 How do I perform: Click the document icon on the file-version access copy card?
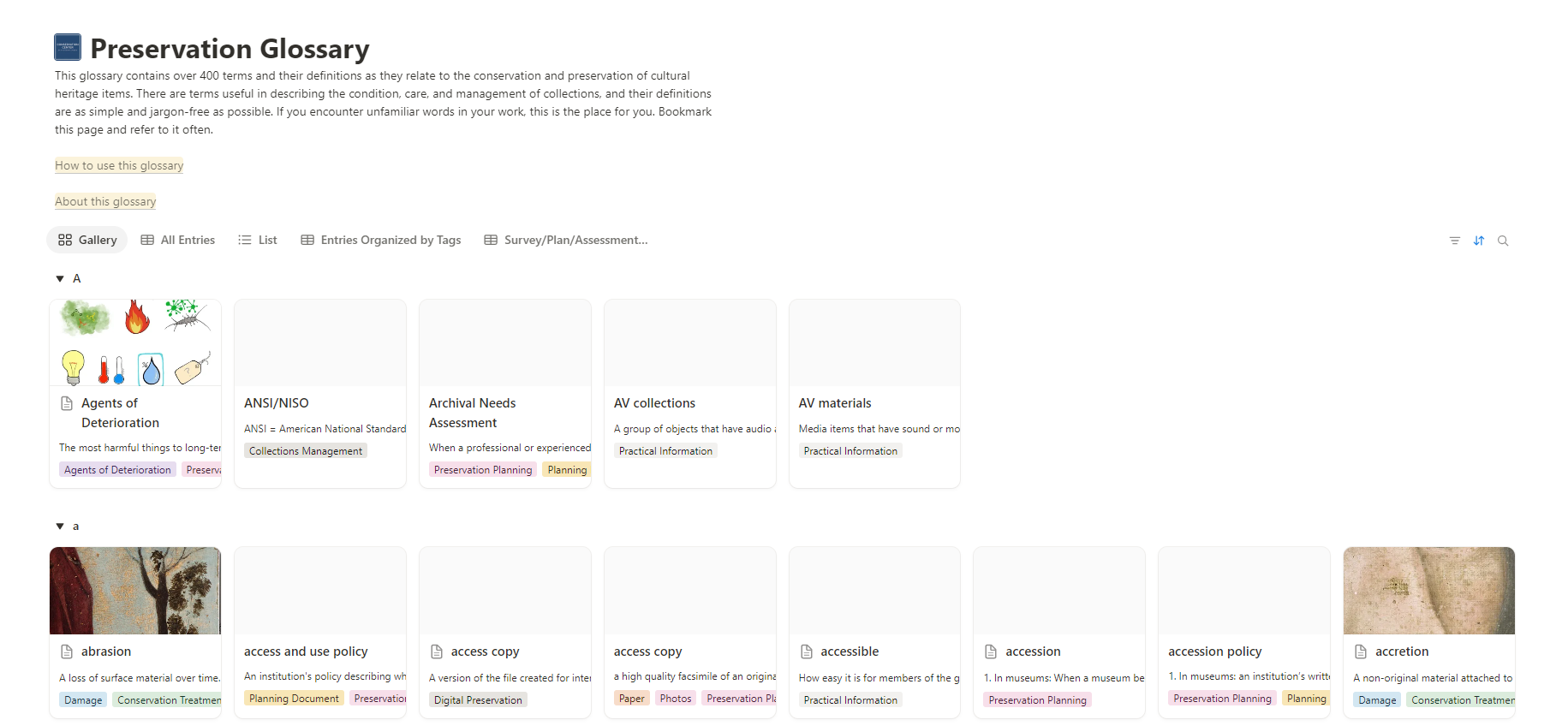[437, 652]
